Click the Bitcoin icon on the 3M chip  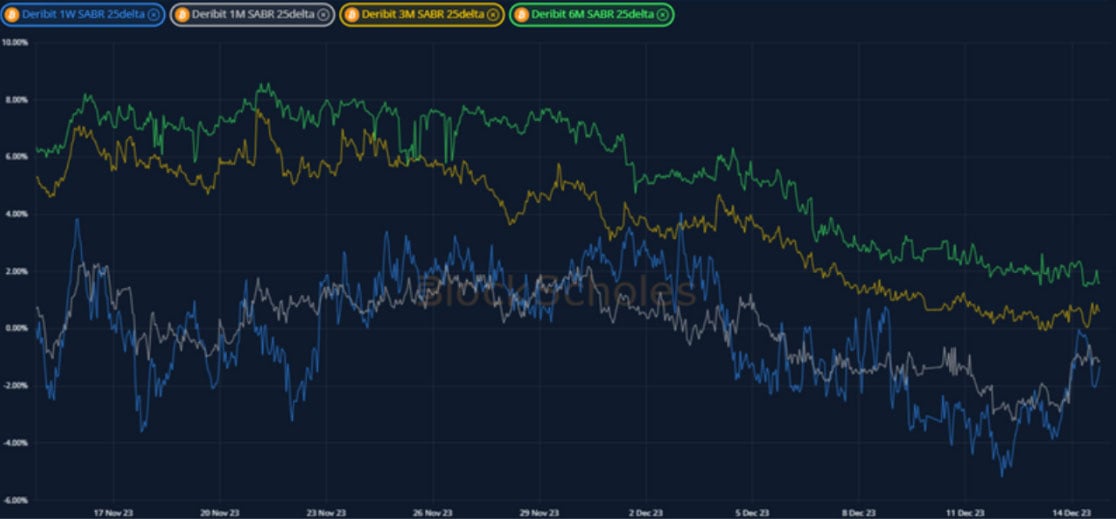click(x=353, y=15)
